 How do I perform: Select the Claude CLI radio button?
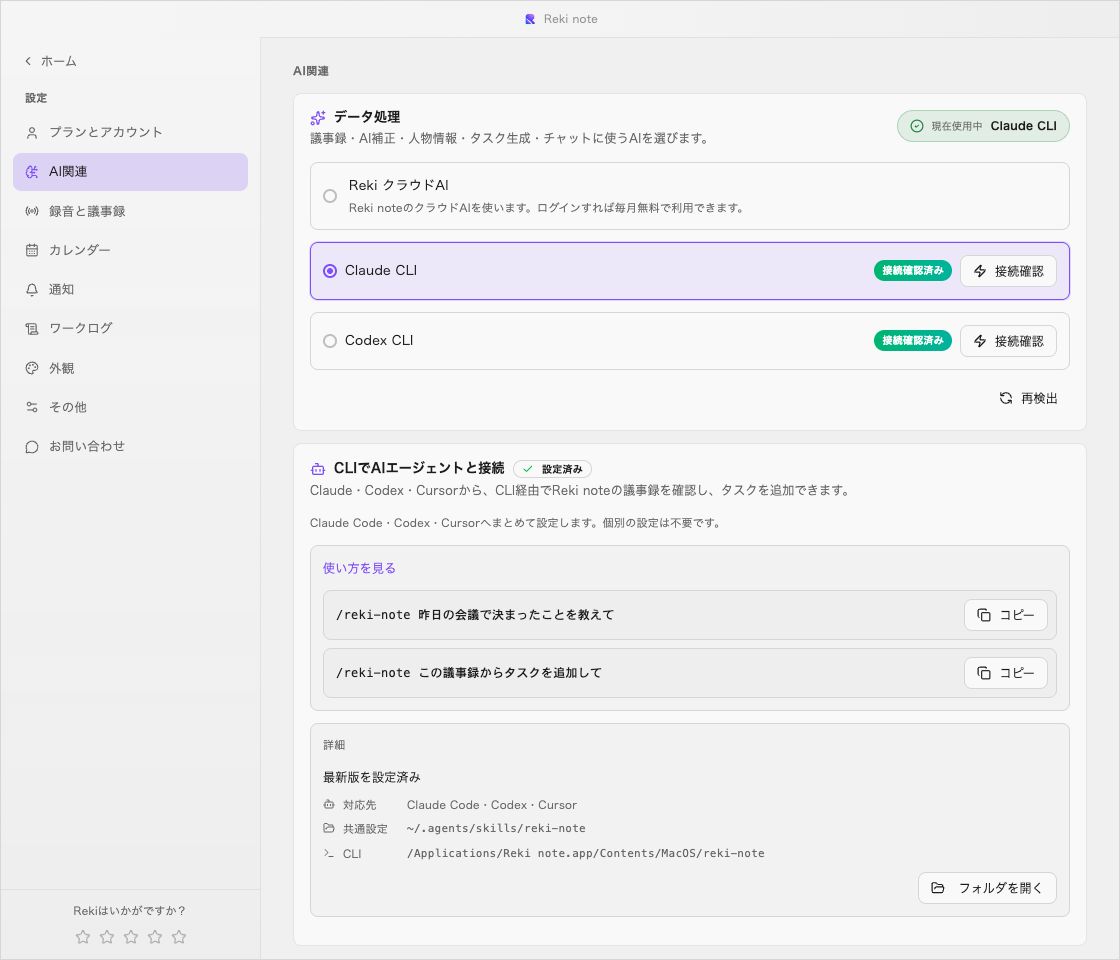[x=330, y=271]
